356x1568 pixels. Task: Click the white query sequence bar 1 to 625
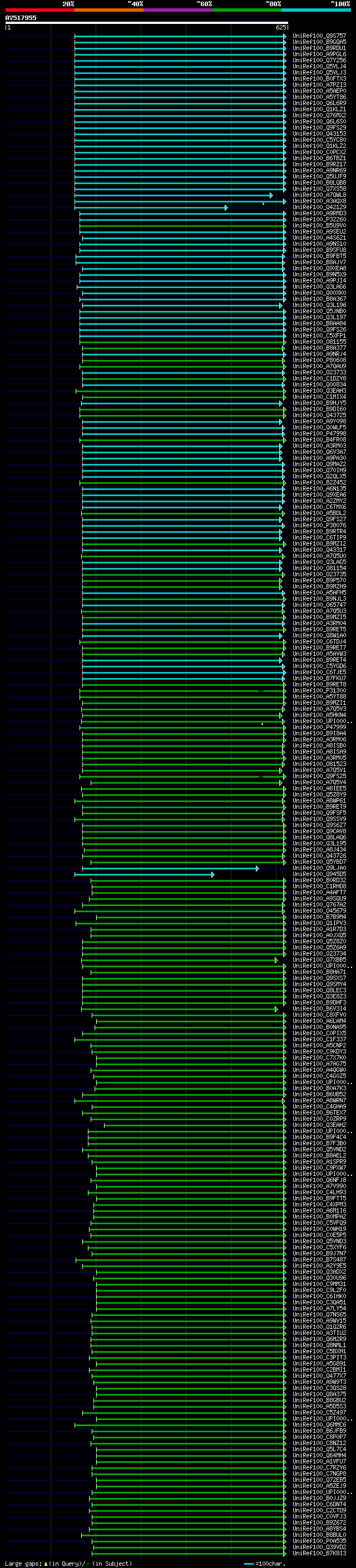(x=147, y=22)
